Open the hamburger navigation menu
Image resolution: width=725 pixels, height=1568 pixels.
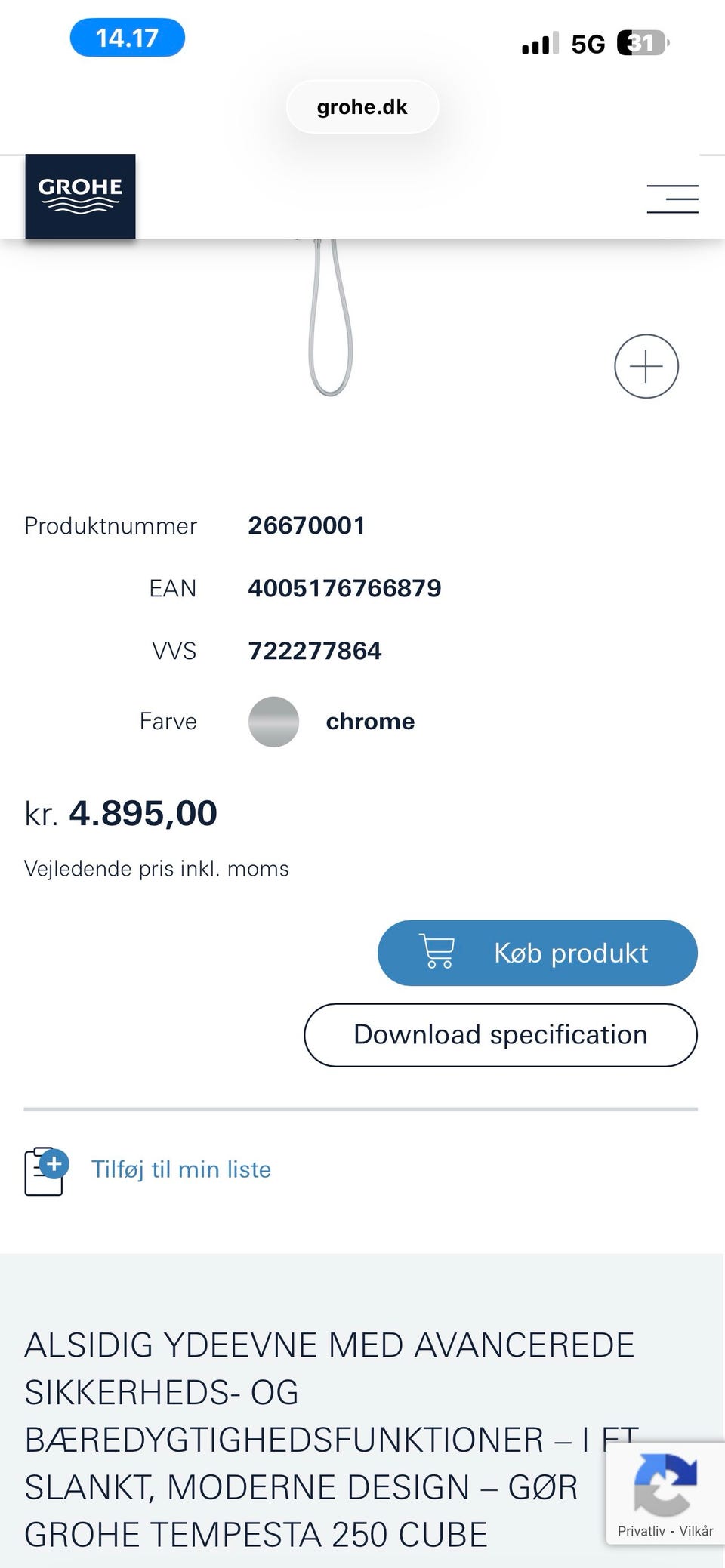click(x=672, y=199)
